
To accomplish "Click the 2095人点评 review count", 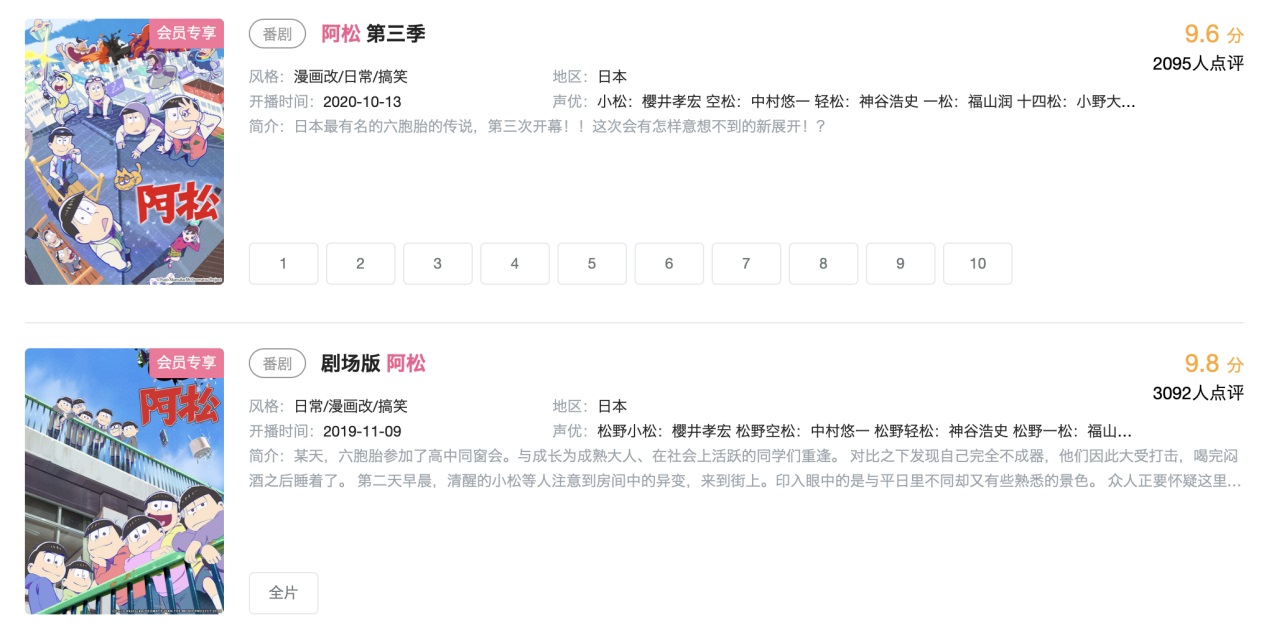I will click(x=1198, y=64).
